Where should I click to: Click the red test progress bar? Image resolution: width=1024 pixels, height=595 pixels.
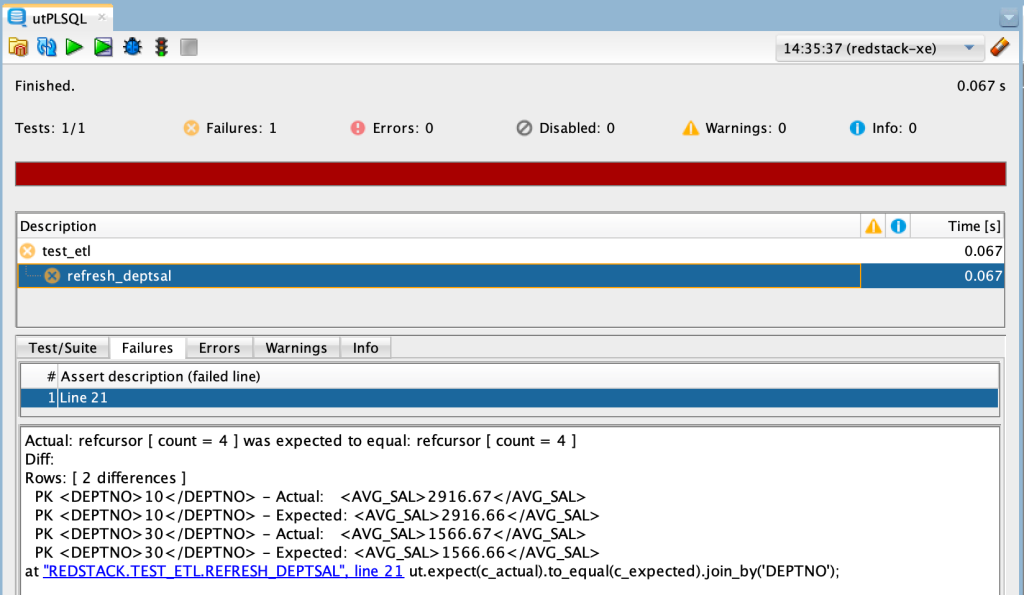[x=509, y=173]
